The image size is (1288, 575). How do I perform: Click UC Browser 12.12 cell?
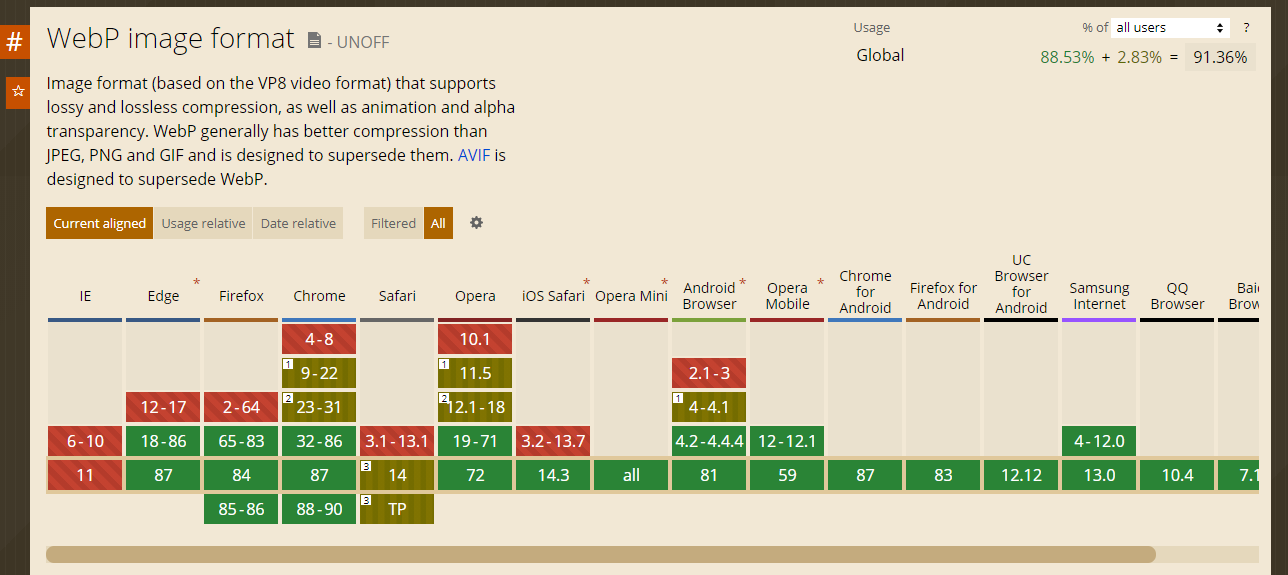[x=1021, y=475]
